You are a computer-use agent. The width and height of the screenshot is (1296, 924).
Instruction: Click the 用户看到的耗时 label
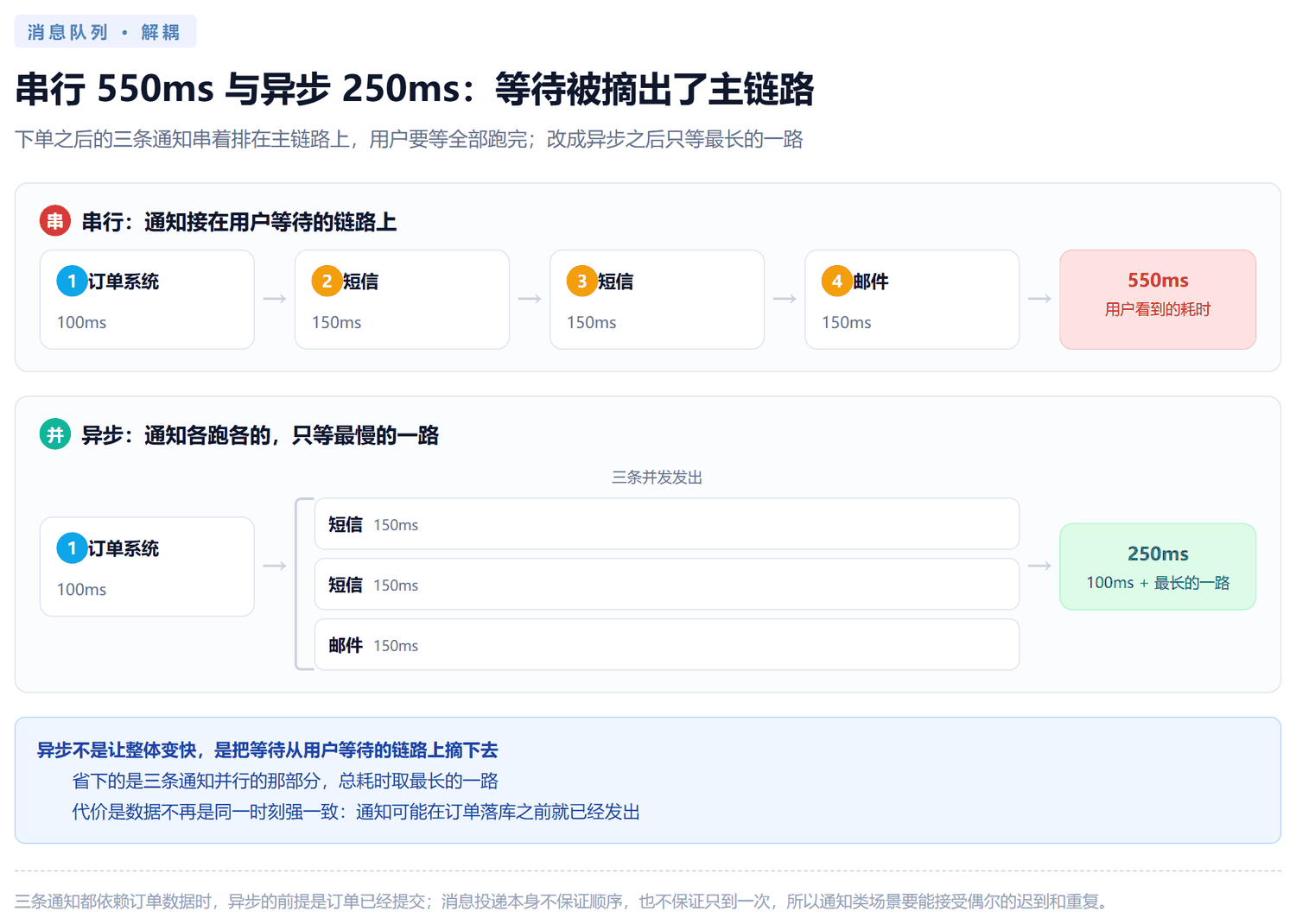click(1158, 309)
